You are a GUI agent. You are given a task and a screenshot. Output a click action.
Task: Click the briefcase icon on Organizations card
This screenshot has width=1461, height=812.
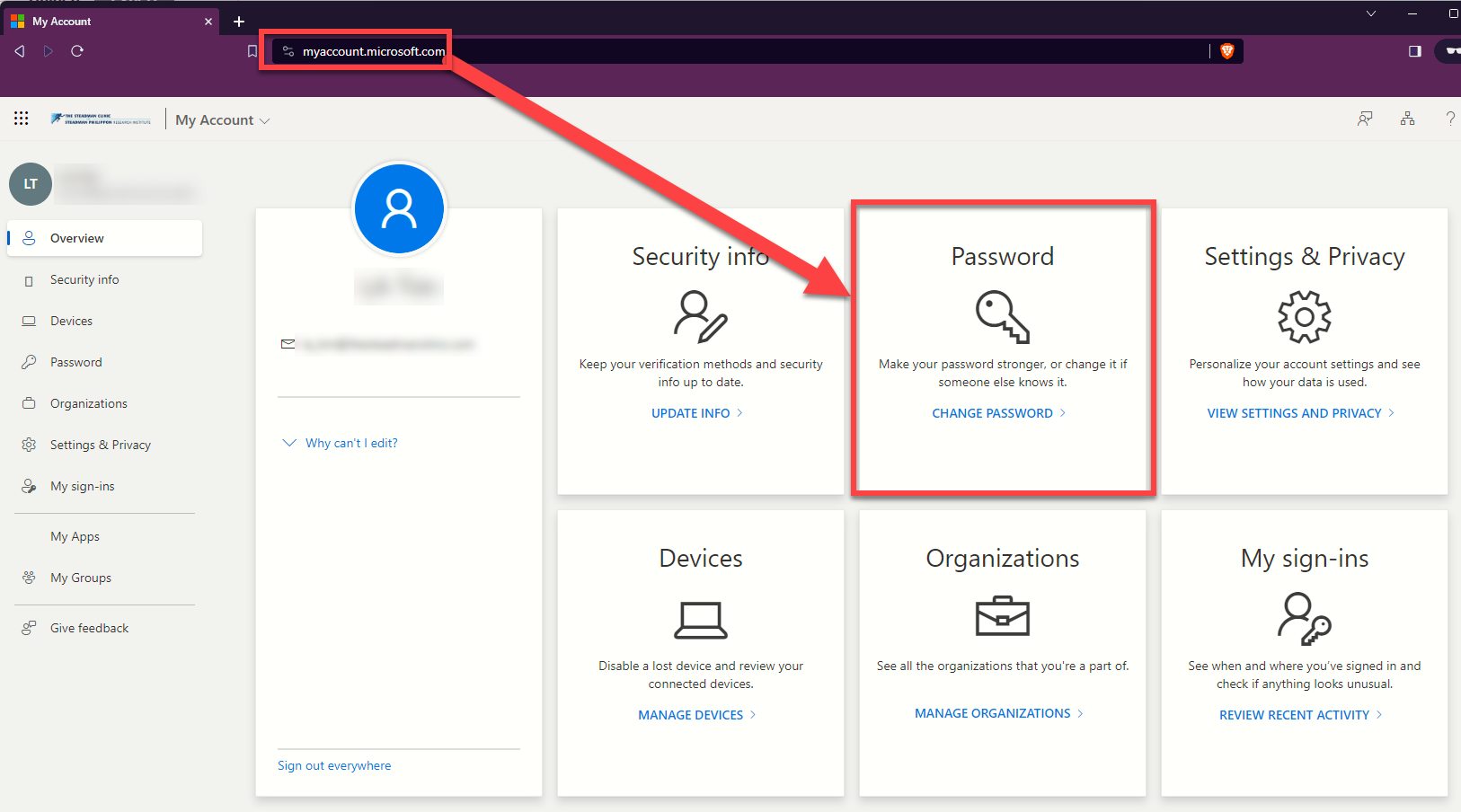pyautogui.click(x=1003, y=616)
